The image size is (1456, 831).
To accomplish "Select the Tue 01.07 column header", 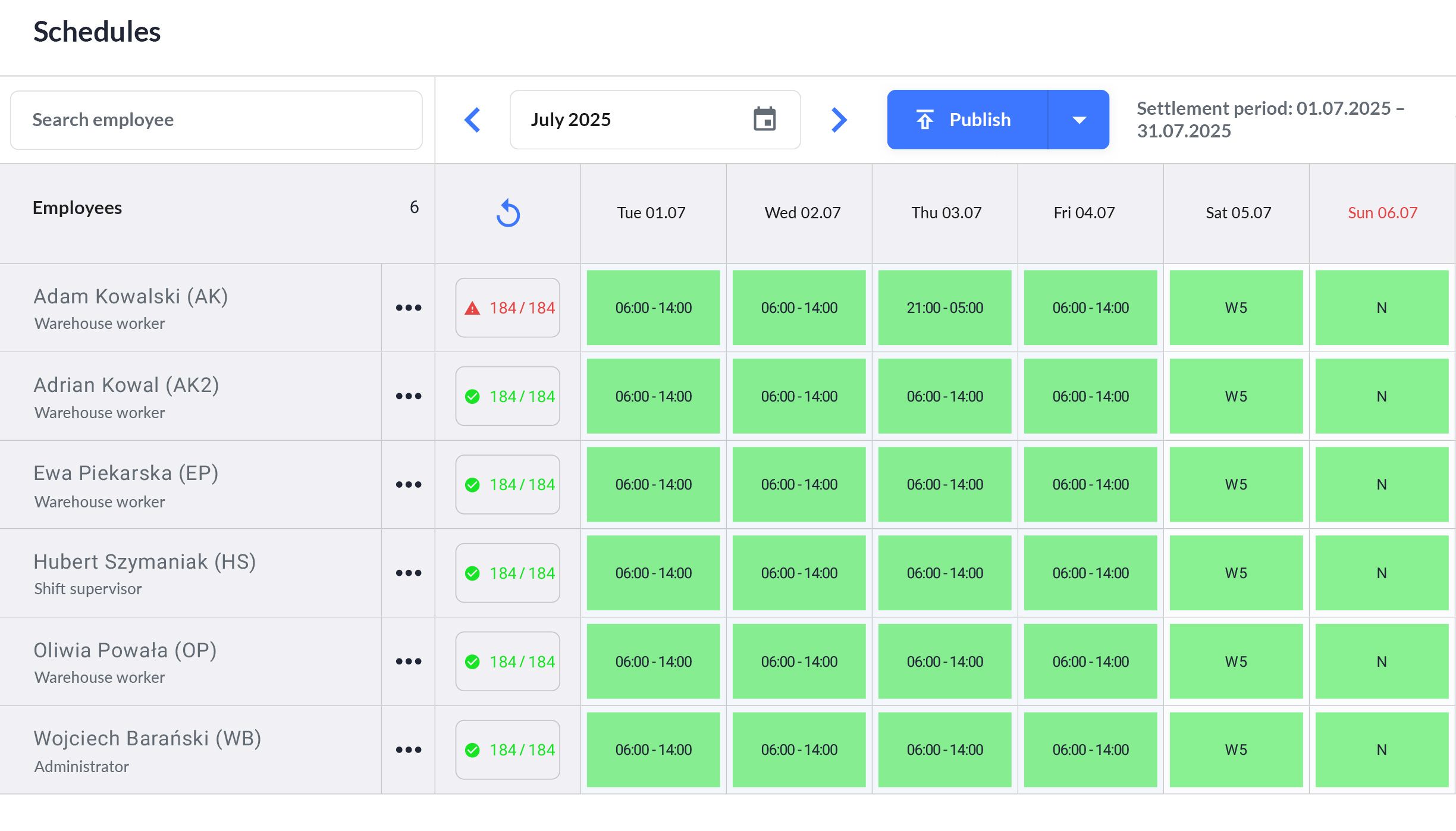I will tap(651, 213).
